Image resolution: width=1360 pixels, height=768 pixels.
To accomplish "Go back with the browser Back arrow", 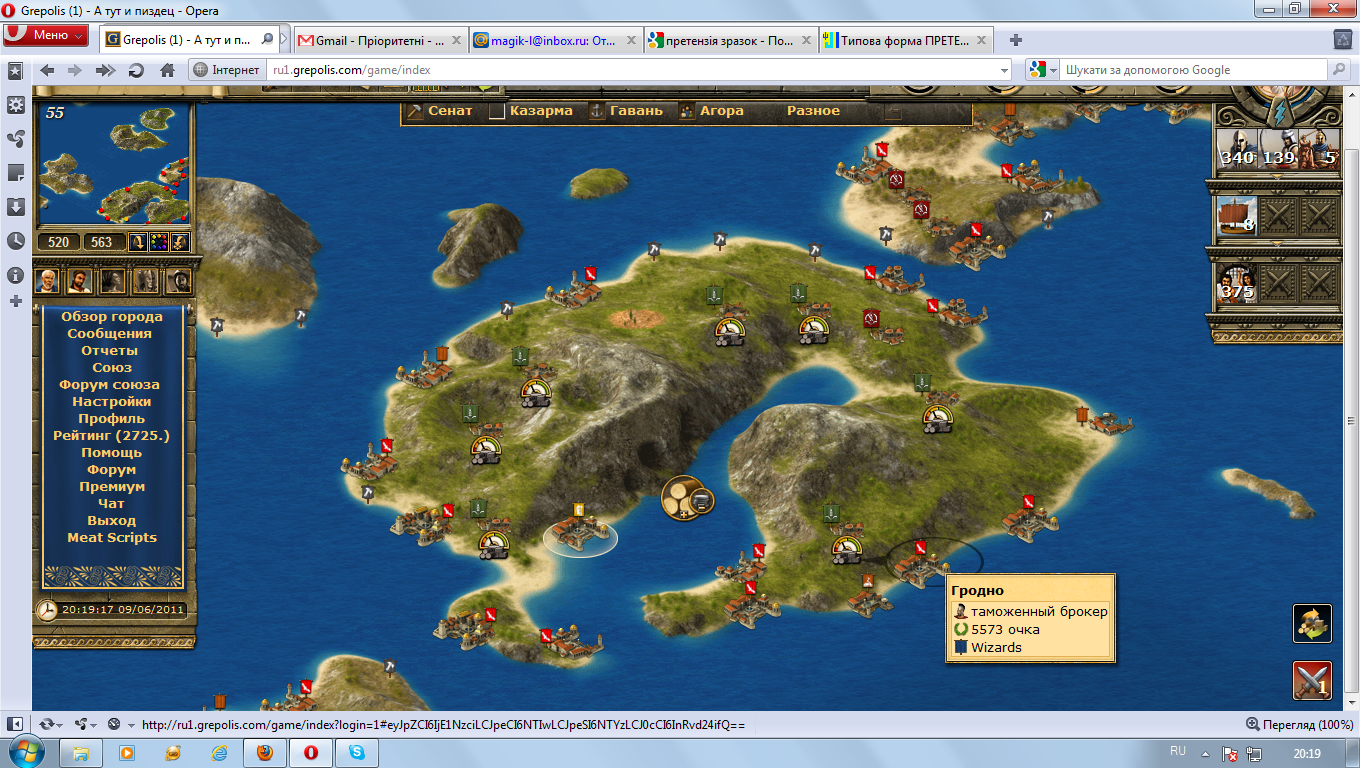I will click(47, 70).
